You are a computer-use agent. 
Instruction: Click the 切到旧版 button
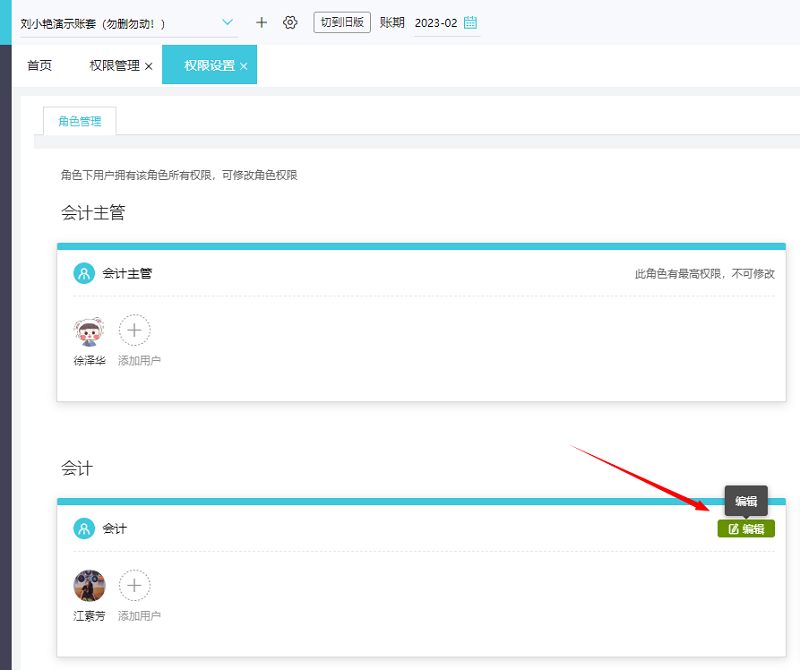coord(342,22)
